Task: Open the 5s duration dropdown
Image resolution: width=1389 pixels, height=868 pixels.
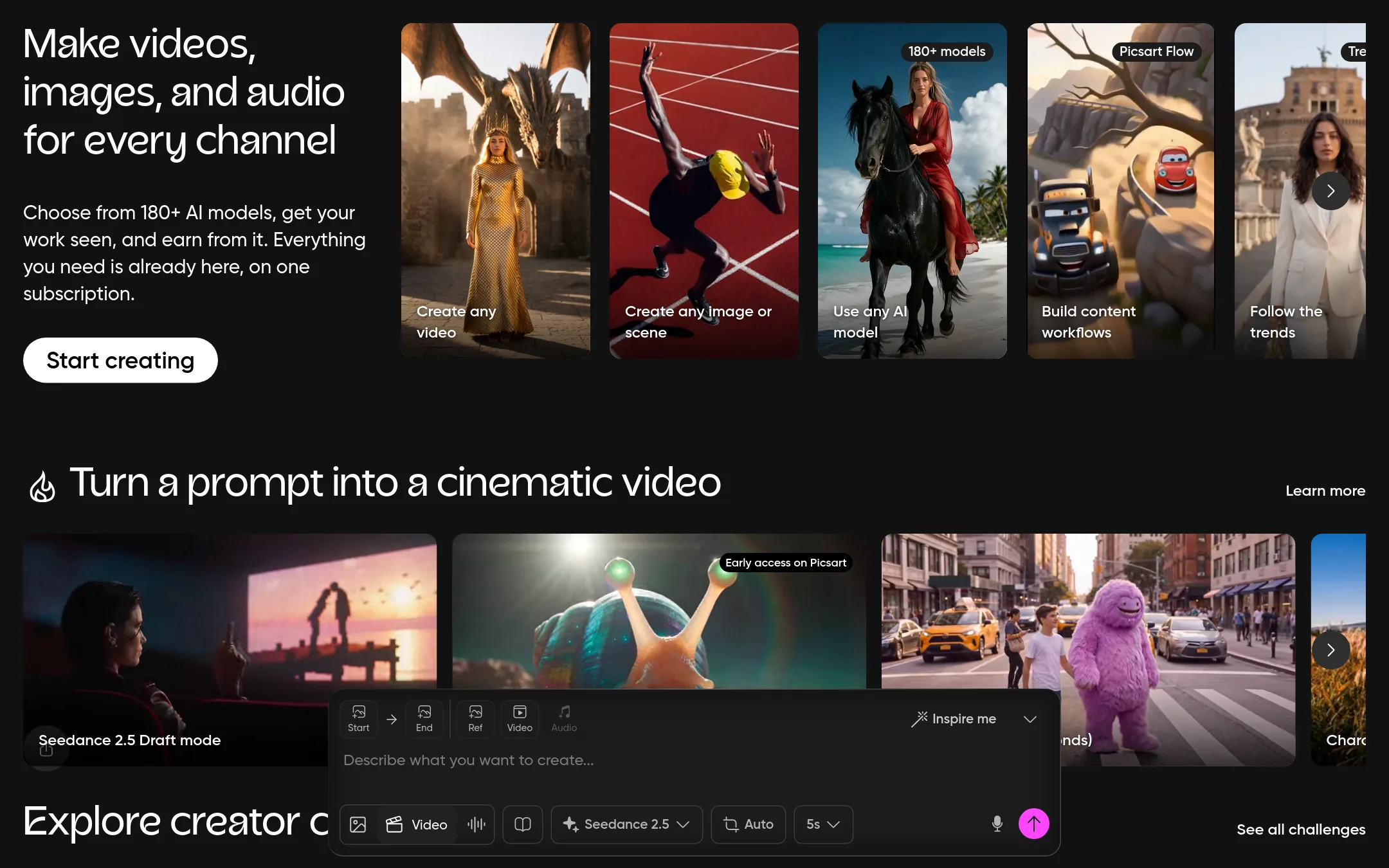Action: [x=824, y=824]
